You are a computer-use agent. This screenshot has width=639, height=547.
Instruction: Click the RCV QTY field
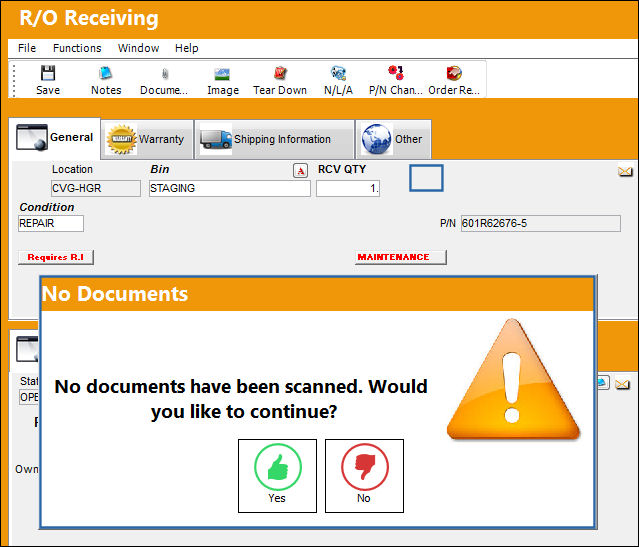coord(348,188)
